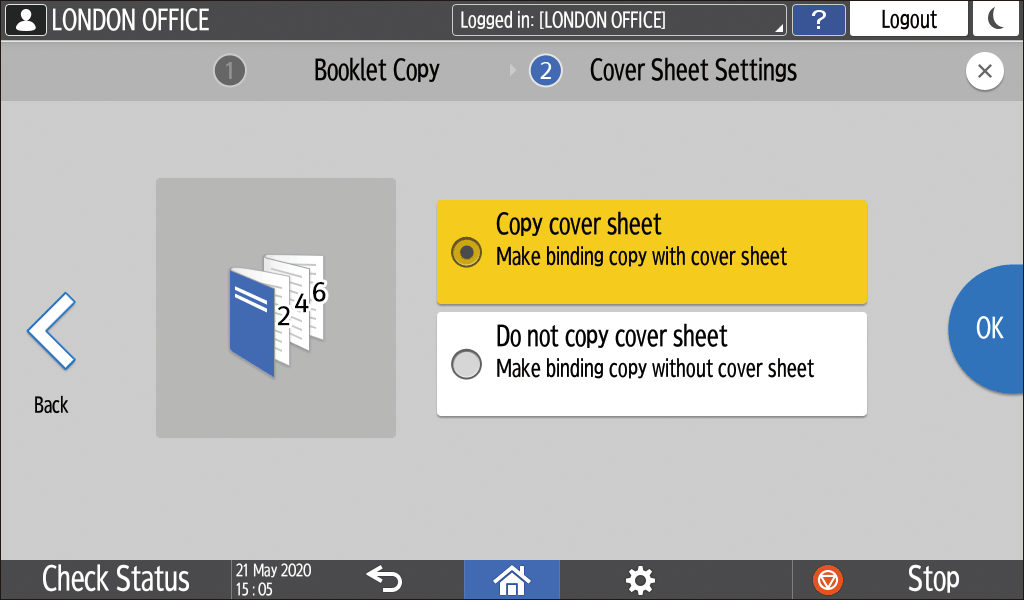The width and height of the screenshot is (1024, 600).
Task: Close the Cover Sheet Settings wizard
Action: (984, 71)
